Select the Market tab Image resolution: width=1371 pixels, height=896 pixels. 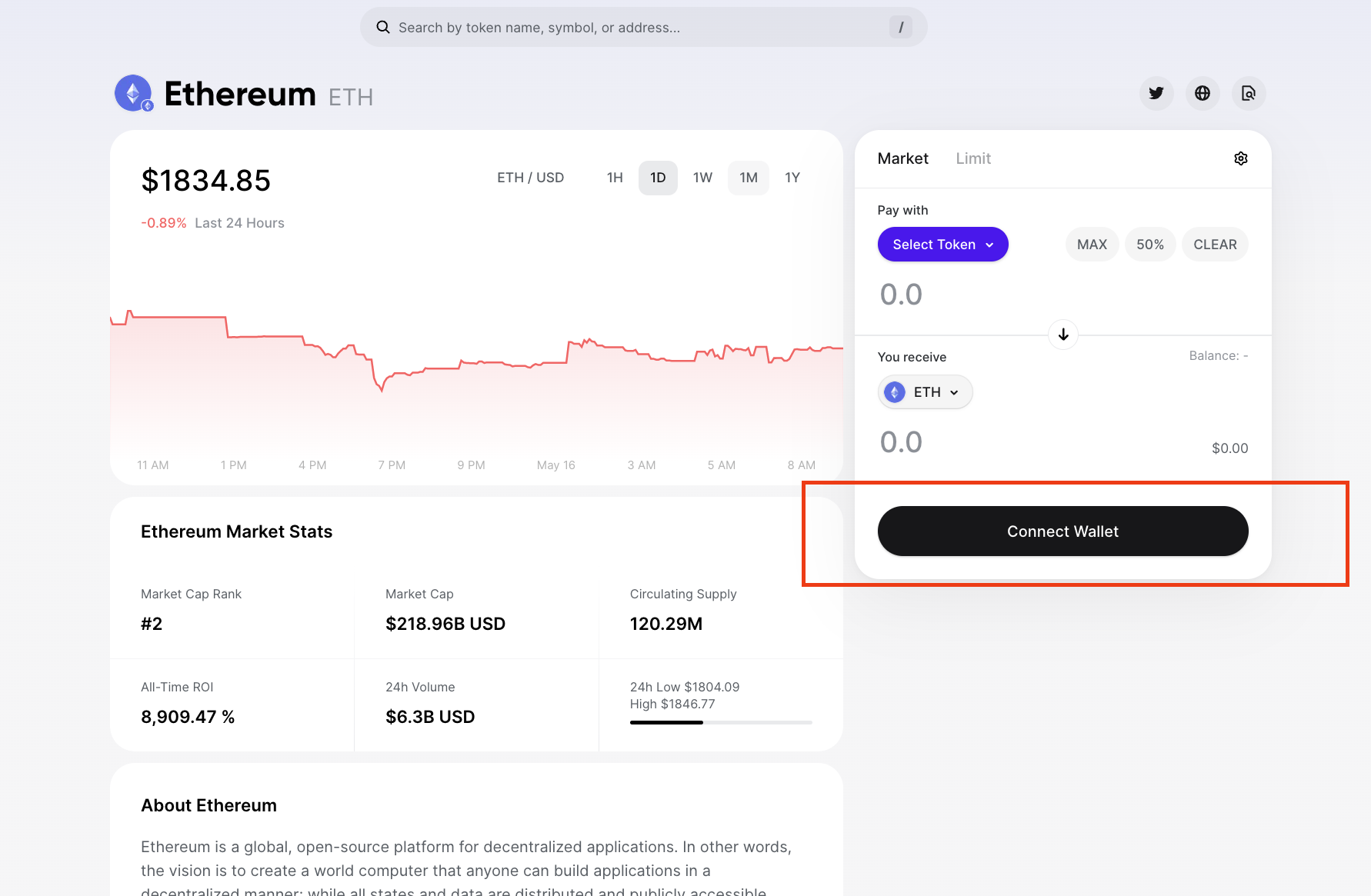click(x=902, y=158)
